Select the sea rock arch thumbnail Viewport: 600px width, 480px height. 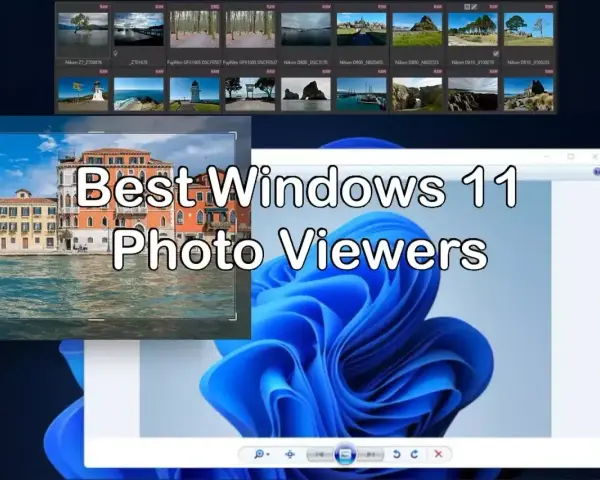coord(306,94)
